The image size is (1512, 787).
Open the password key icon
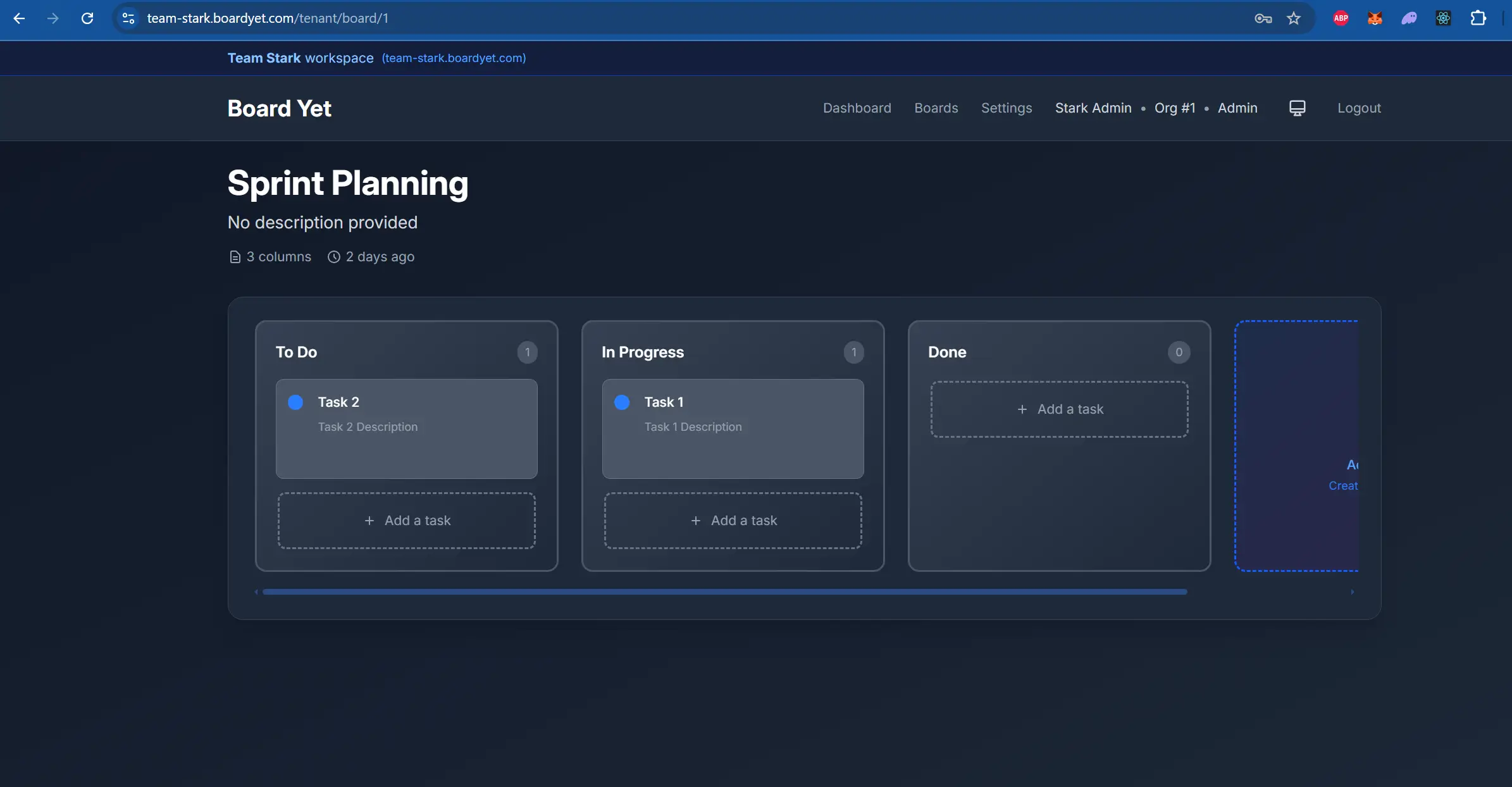1263,18
